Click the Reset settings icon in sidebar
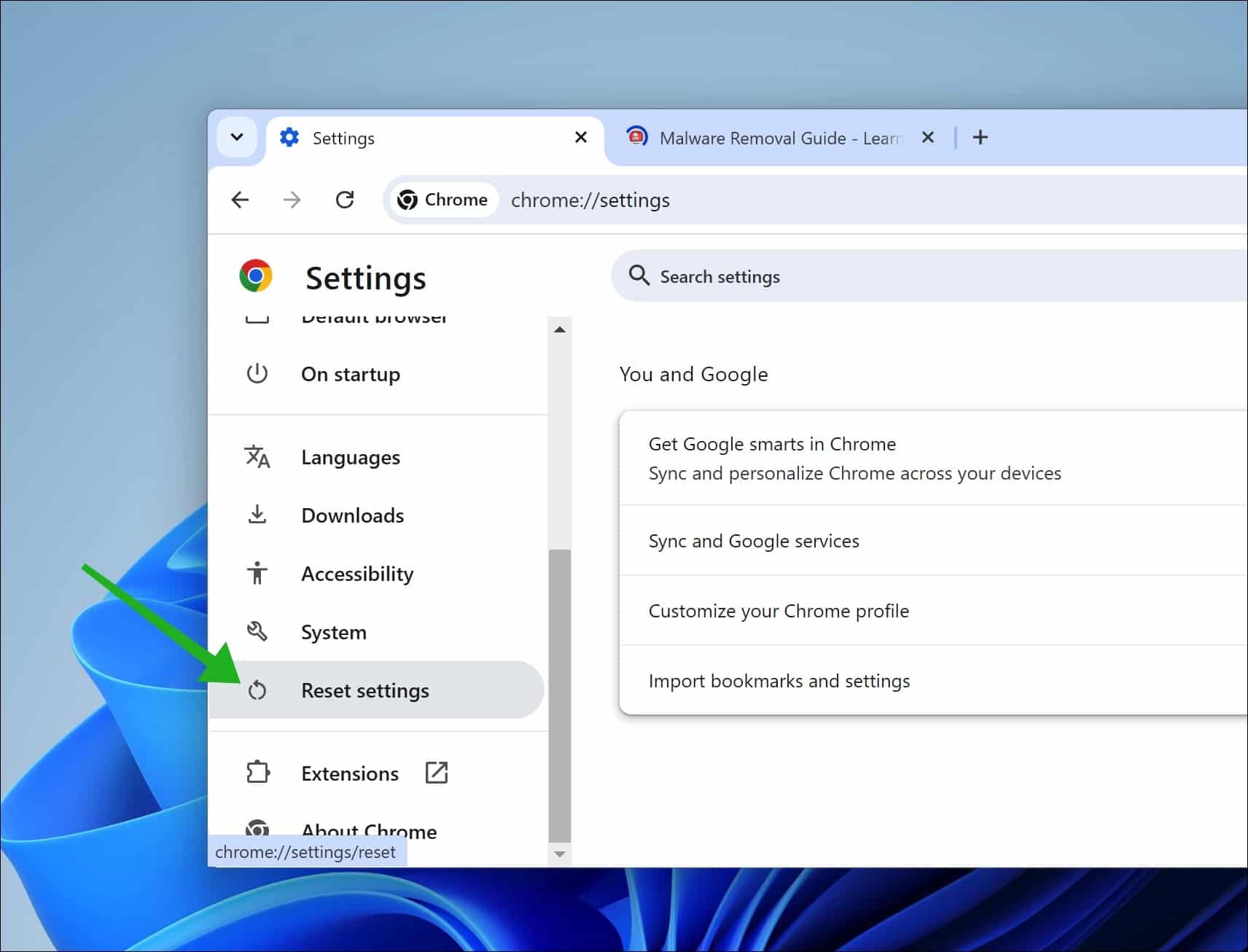1248x952 pixels. (258, 690)
